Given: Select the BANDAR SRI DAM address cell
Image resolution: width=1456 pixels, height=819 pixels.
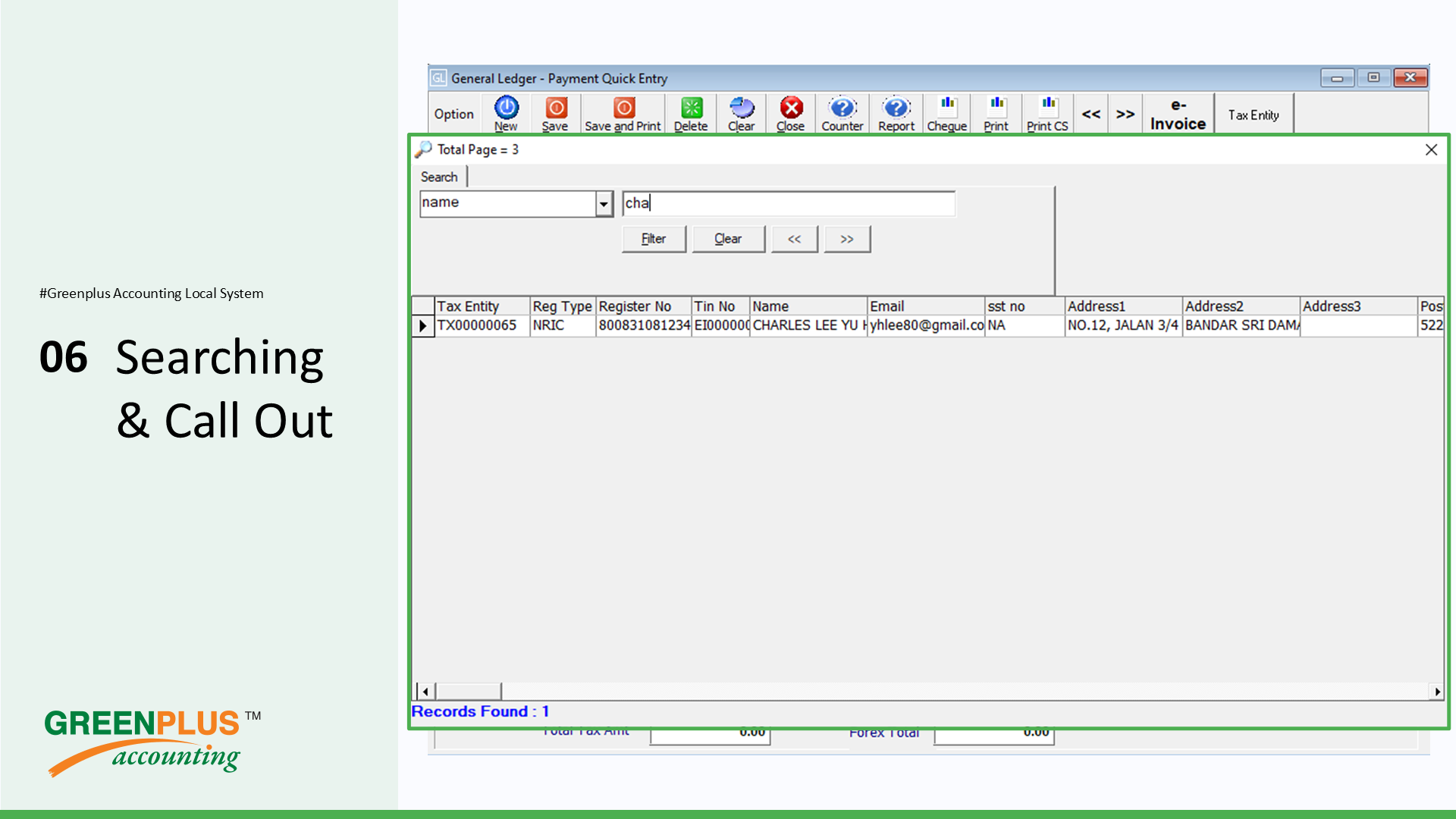Looking at the screenshot, I should pos(1241,326).
